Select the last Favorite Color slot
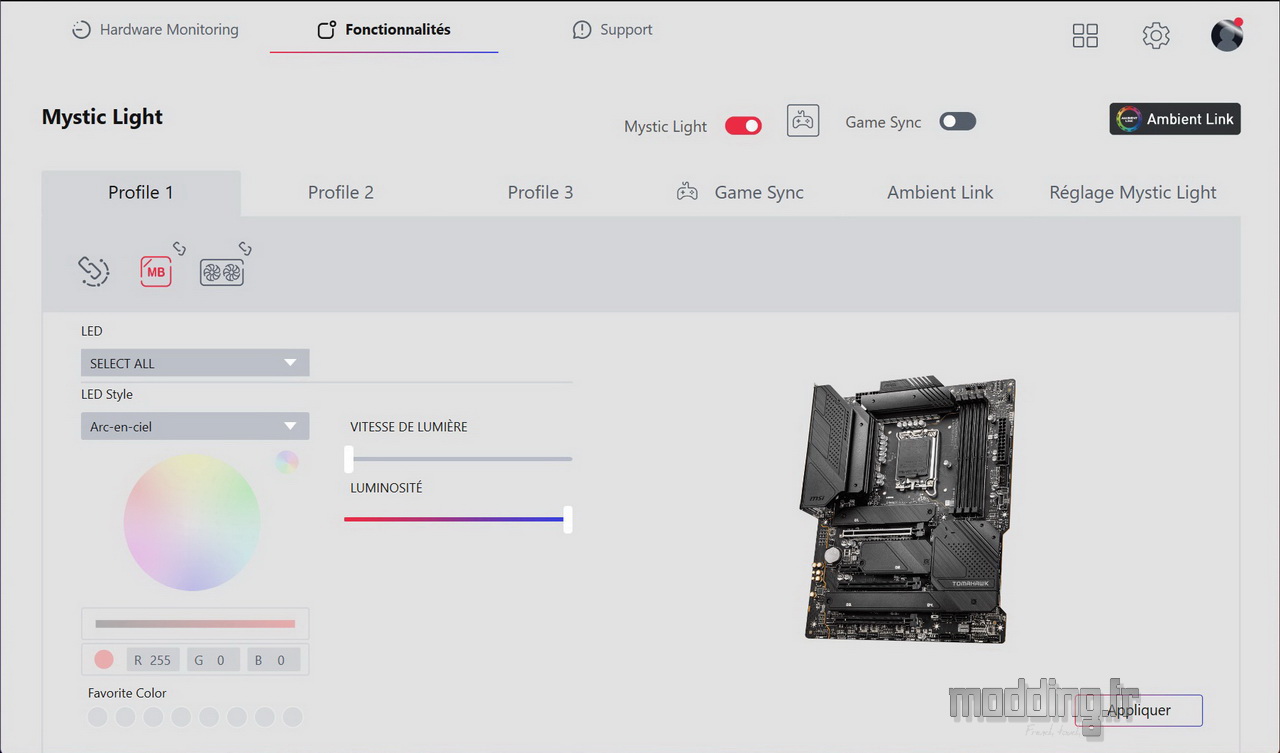Viewport: 1280px width, 753px height. (293, 717)
